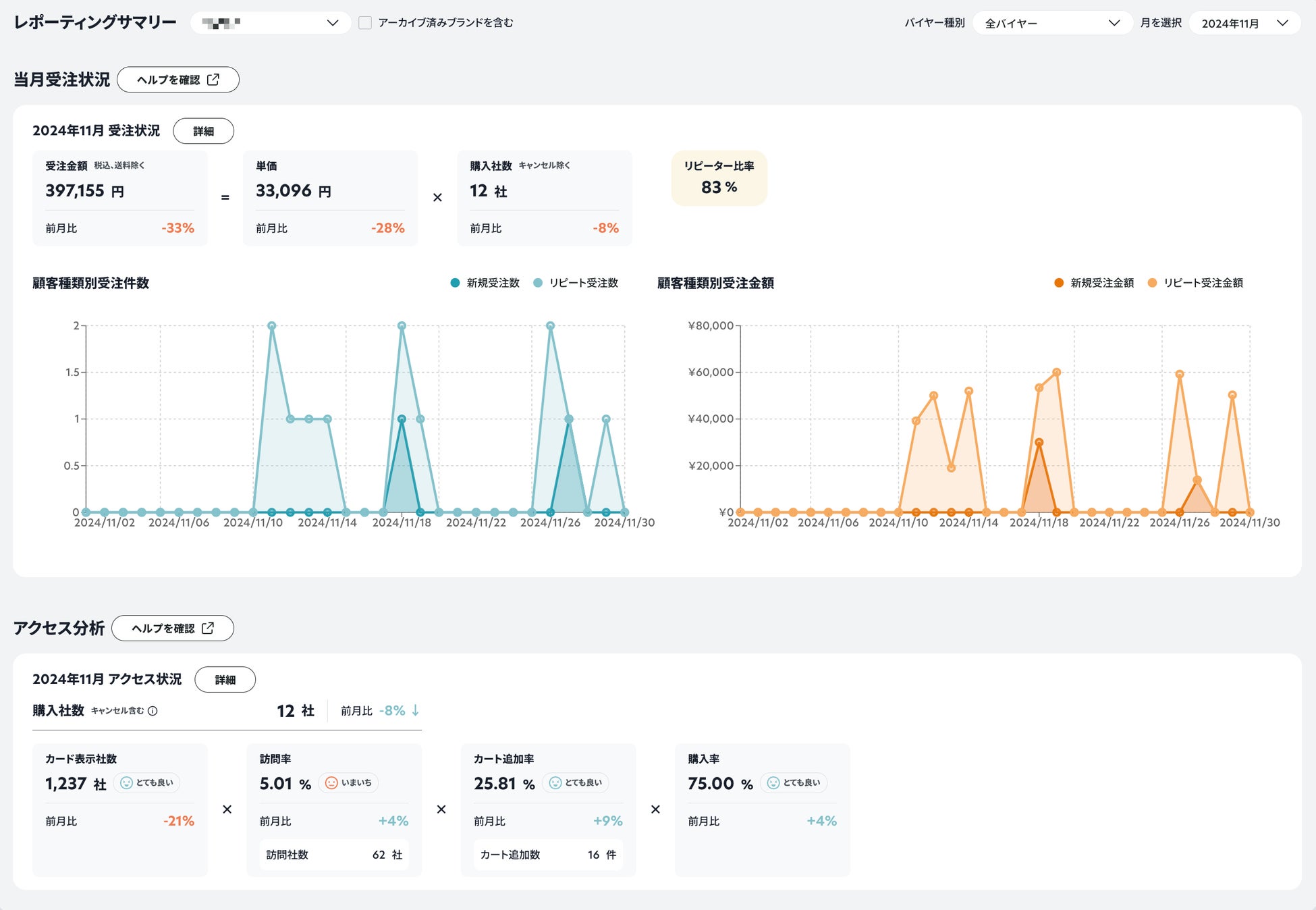Click the リピーター比率 83% card

click(x=719, y=178)
